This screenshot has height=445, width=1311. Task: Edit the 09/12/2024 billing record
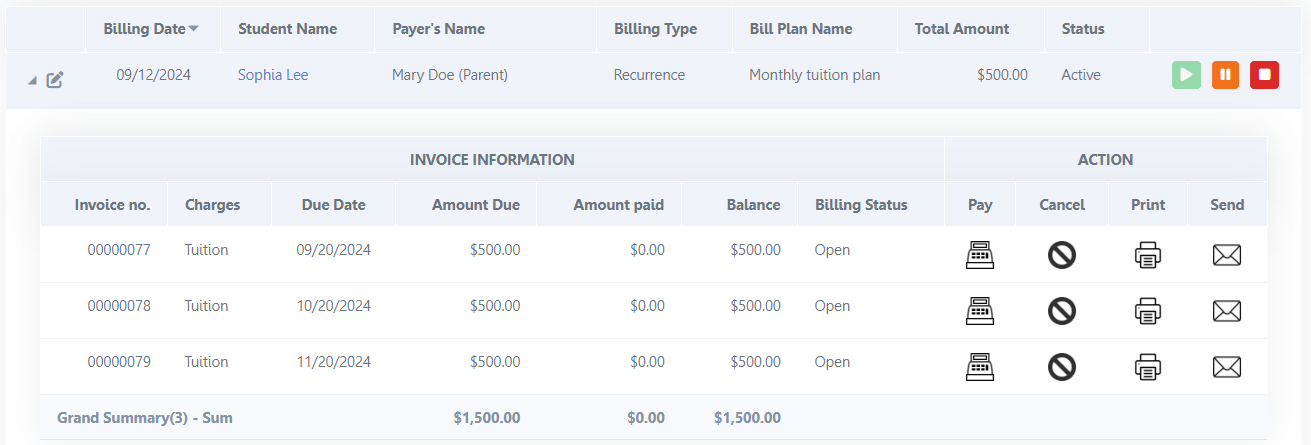pos(55,79)
